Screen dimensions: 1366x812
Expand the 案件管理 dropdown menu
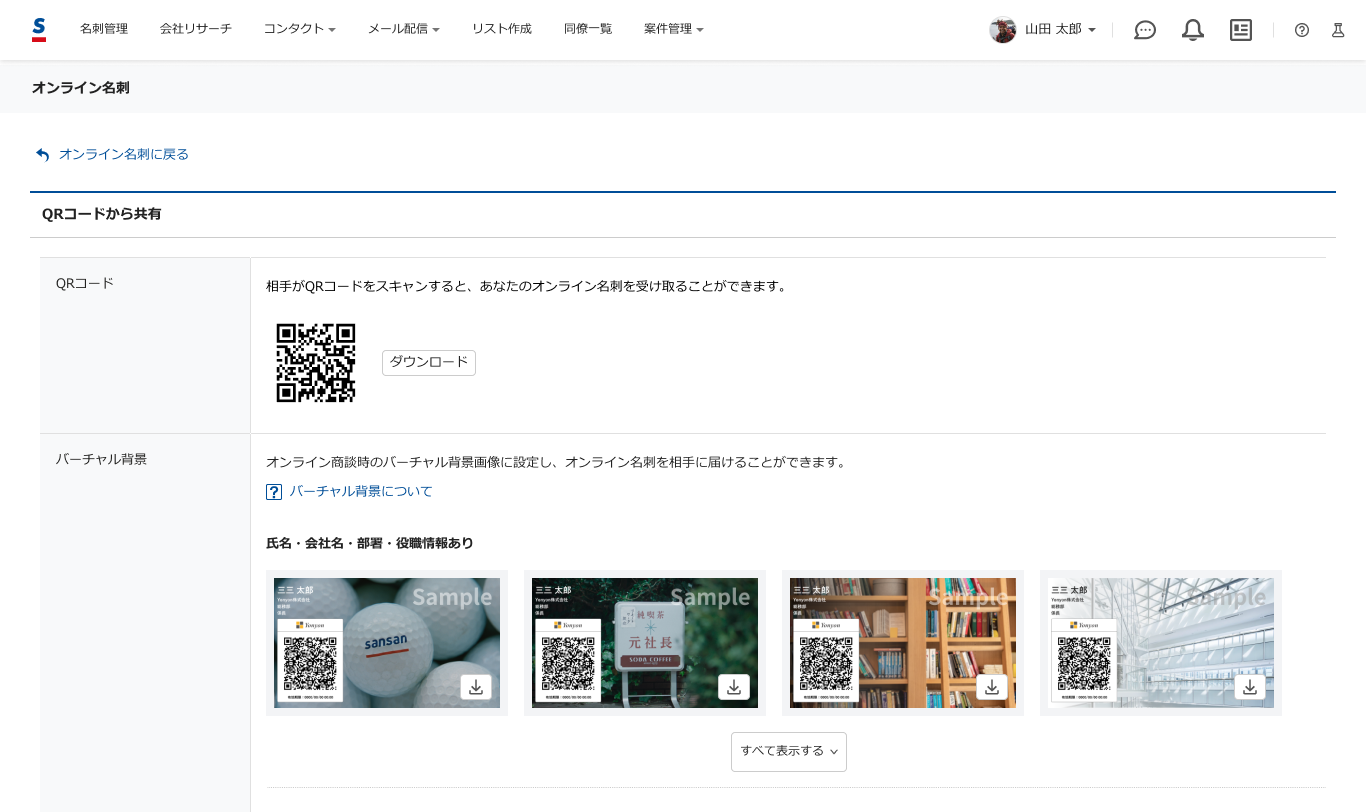pos(674,29)
